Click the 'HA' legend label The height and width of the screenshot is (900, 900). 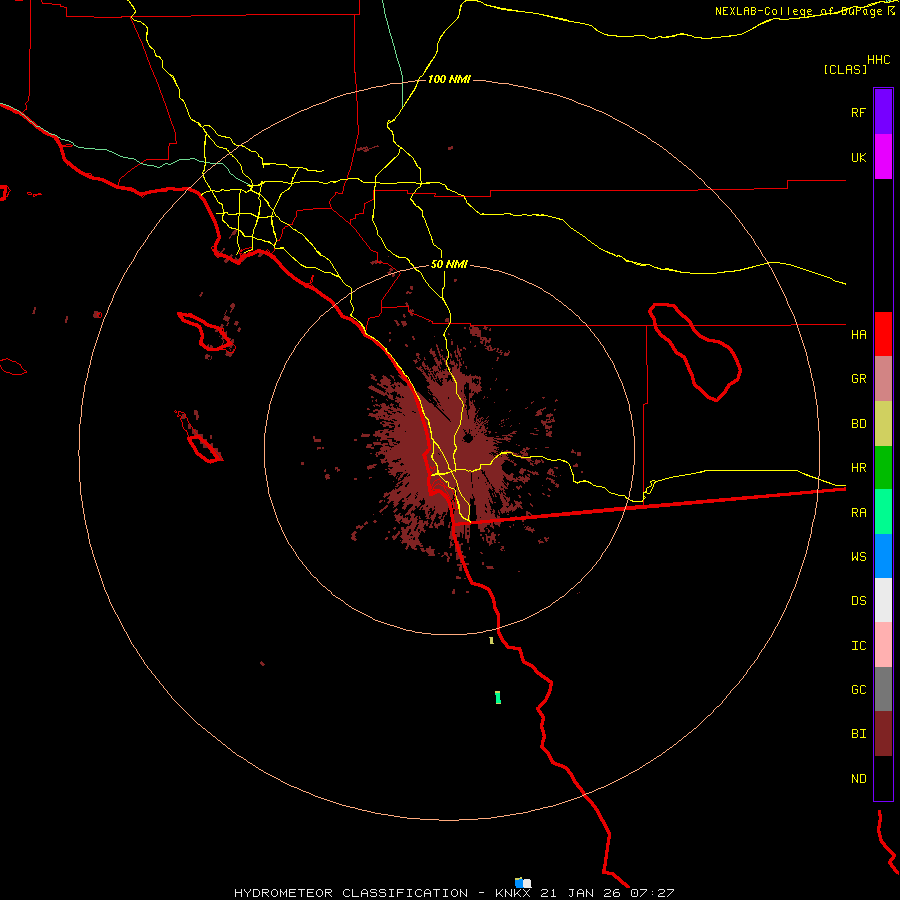pyautogui.click(x=858, y=334)
